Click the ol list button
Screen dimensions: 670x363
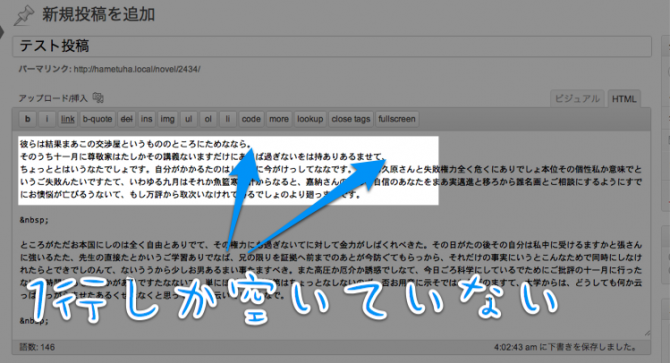coord(208,119)
